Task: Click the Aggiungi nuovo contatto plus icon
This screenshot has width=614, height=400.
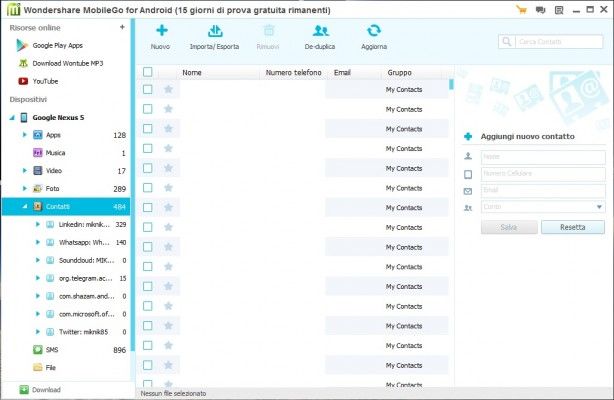Action: tap(468, 136)
